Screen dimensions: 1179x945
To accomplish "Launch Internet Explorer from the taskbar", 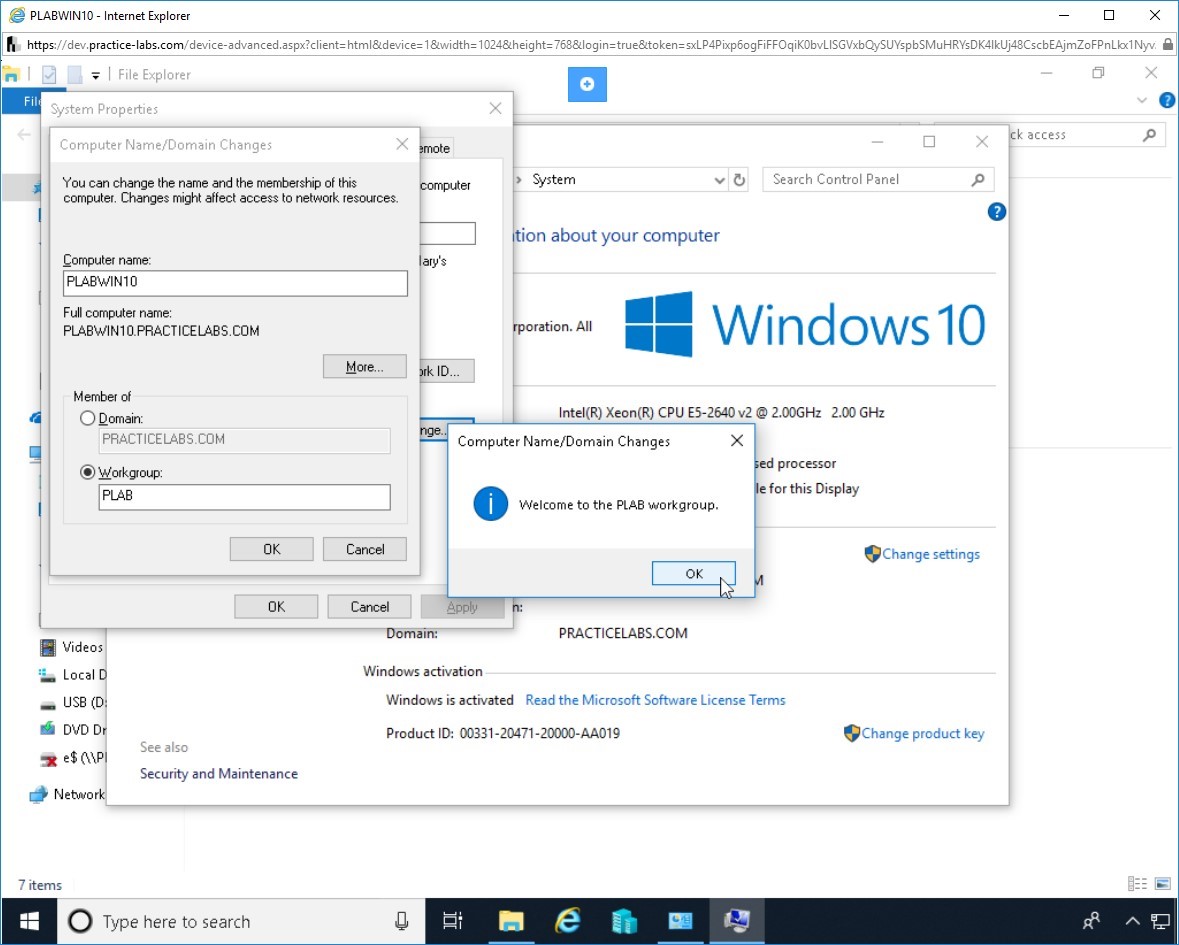I will tap(568, 921).
